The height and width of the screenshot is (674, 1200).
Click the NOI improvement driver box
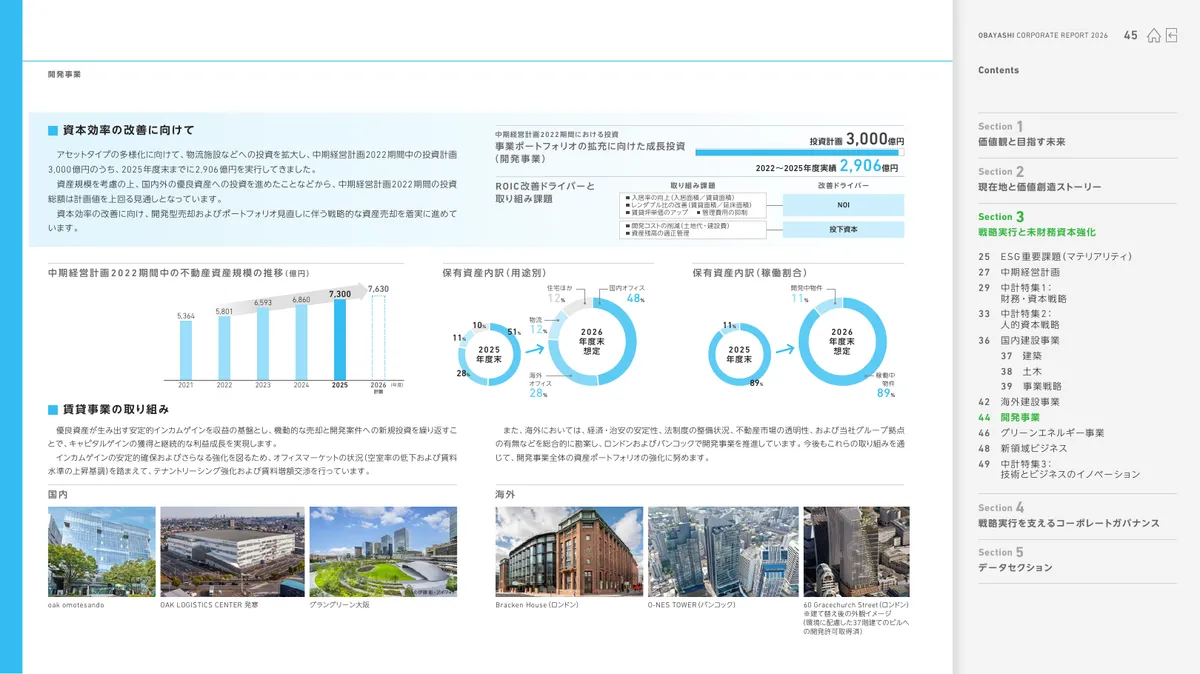point(843,205)
